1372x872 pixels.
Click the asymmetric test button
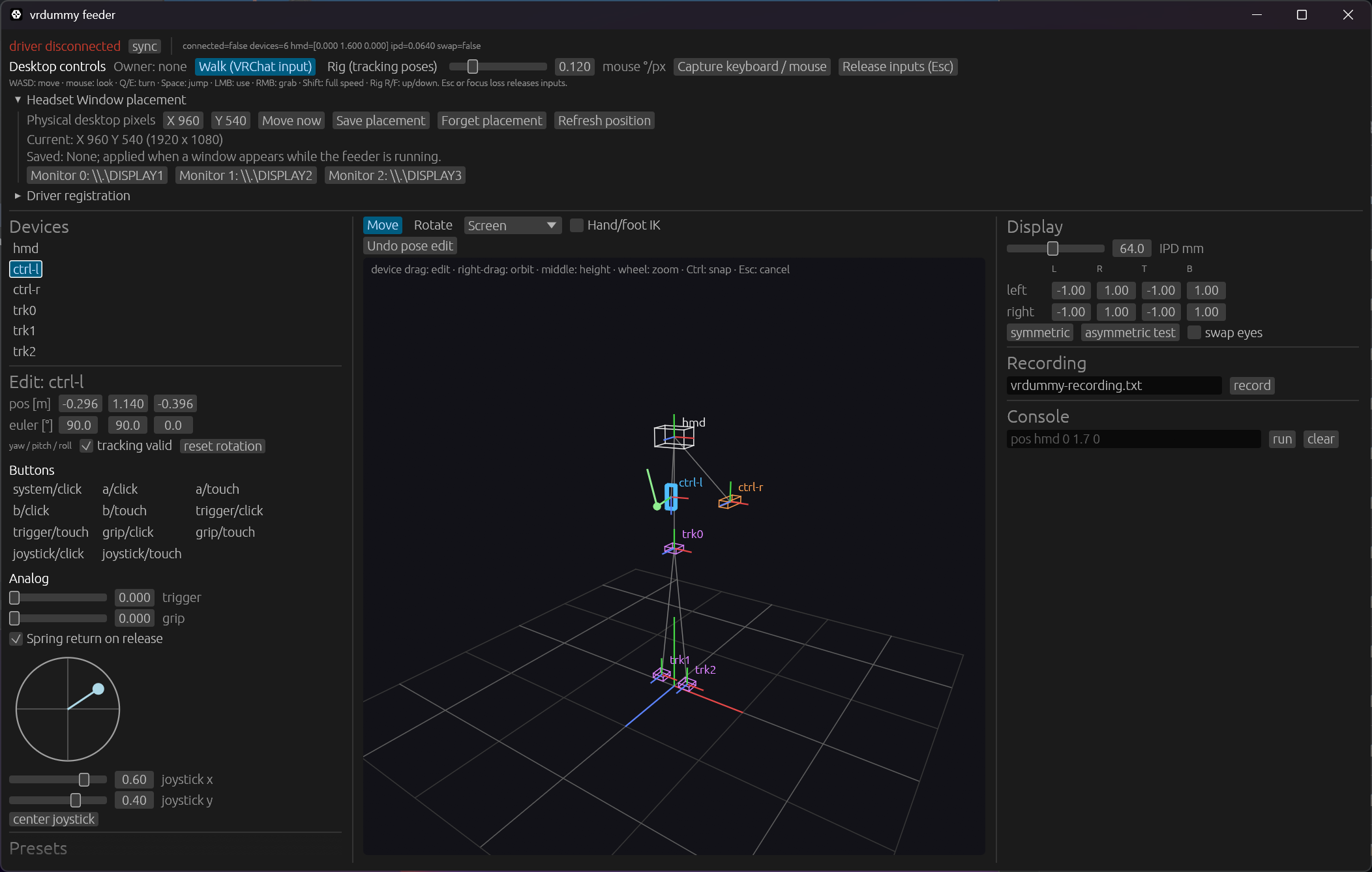point(1129,333)
